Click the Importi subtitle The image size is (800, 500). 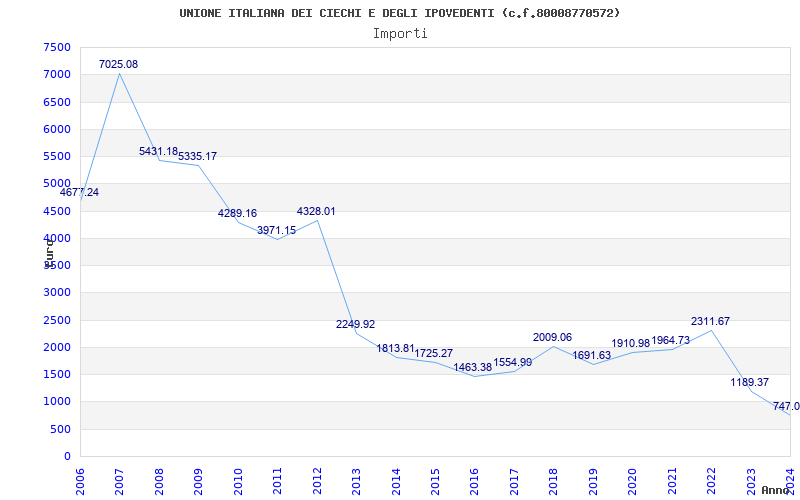[x=400, y=34]
